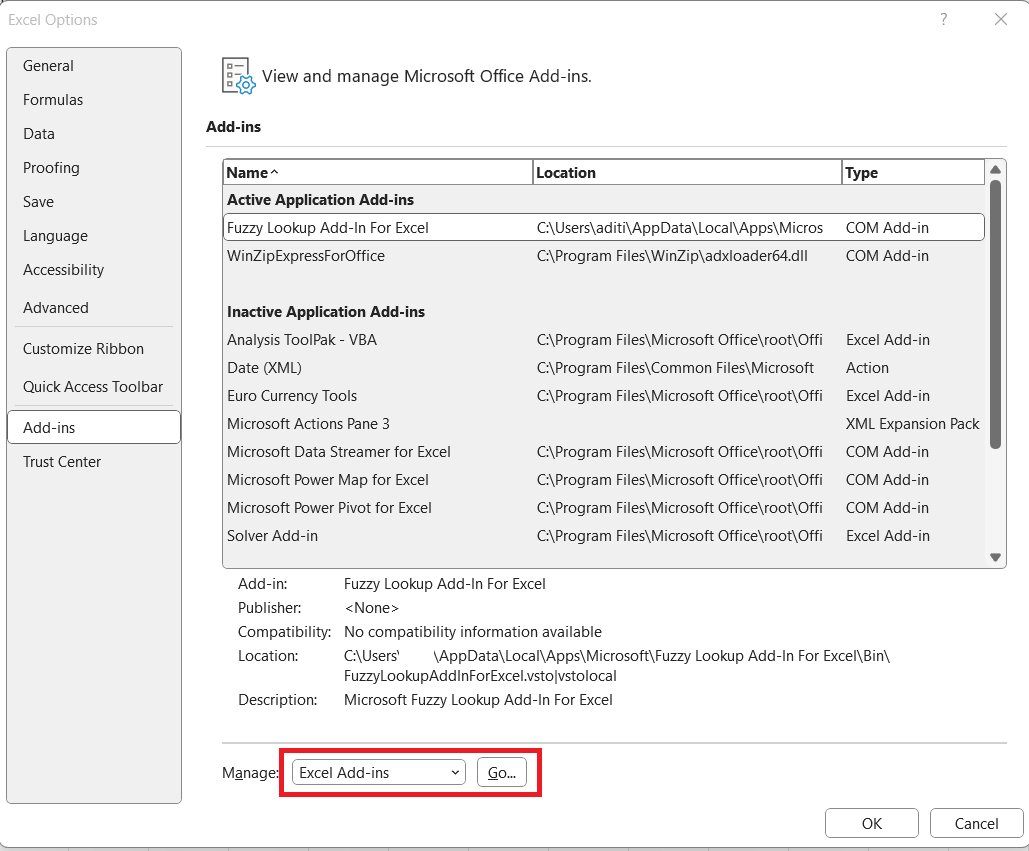Screen dimensions: 1029x851
Task: Click the Publisher <None> value
Action: pyautogui.click(x=371, y=608)
